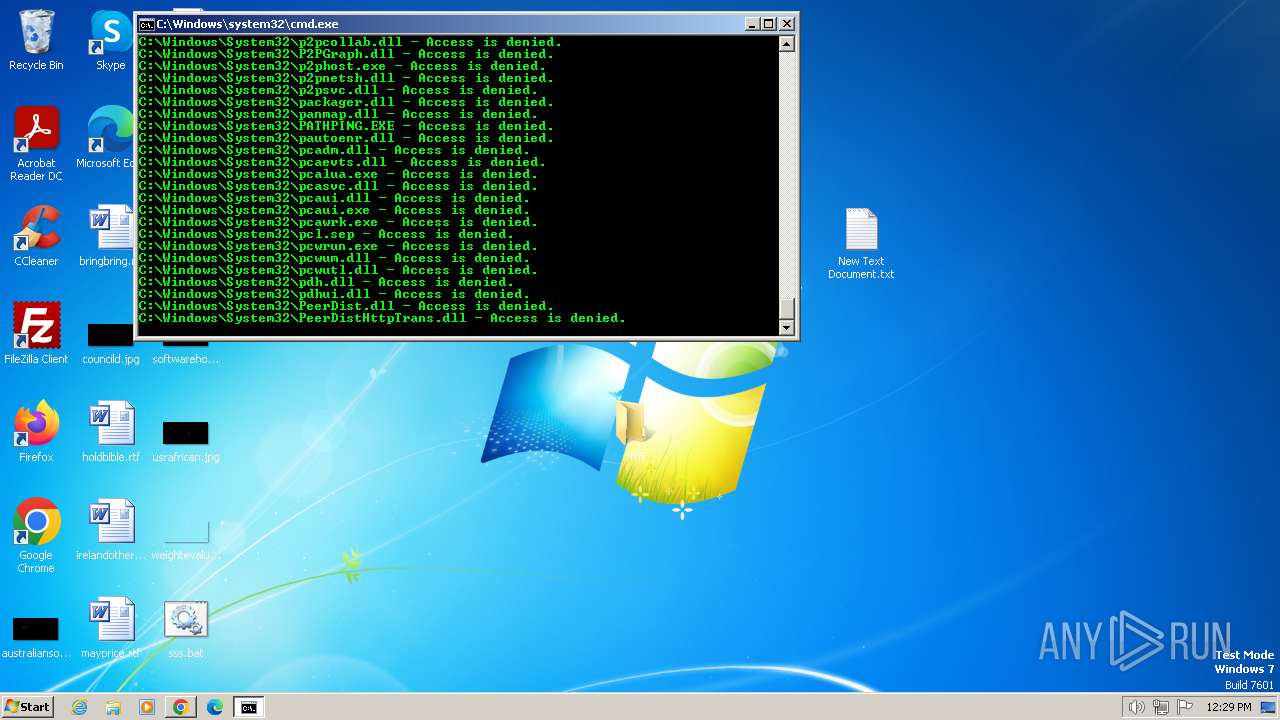Click cmd scrollbar down arrow

[786, 327]
